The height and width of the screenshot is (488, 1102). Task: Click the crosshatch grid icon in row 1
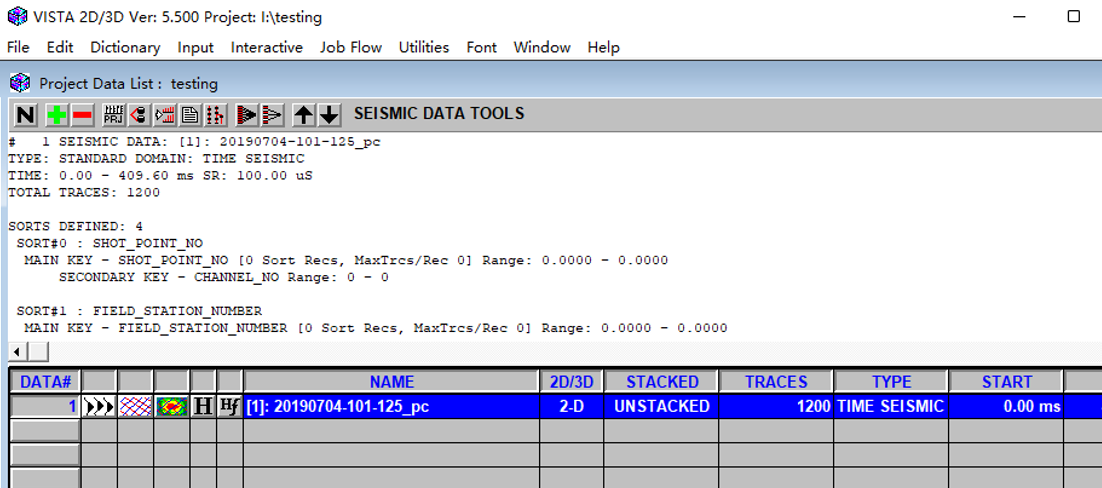(x=135, y=406)
